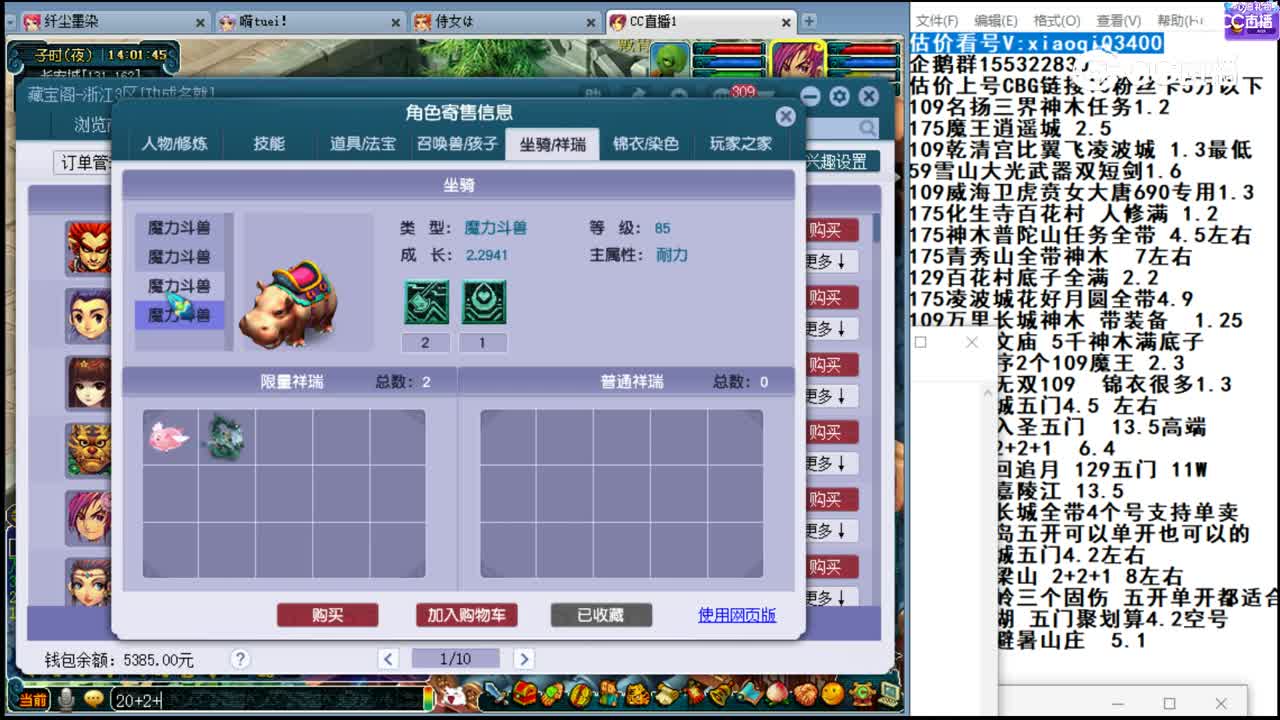Click the 已收藏 button

click(x=601, y=615)
